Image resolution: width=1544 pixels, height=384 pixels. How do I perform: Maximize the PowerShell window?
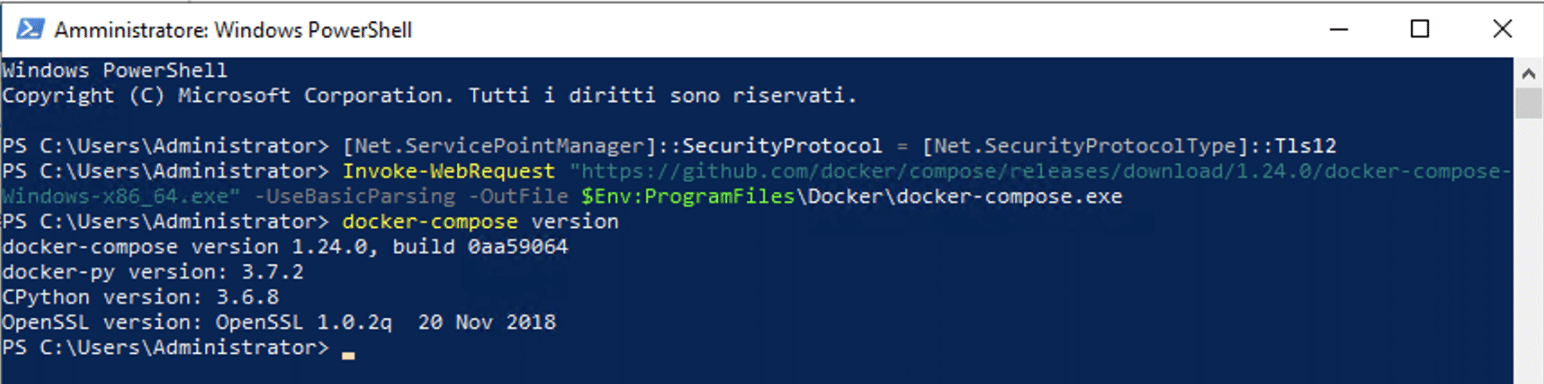(x=1419, y=29)
